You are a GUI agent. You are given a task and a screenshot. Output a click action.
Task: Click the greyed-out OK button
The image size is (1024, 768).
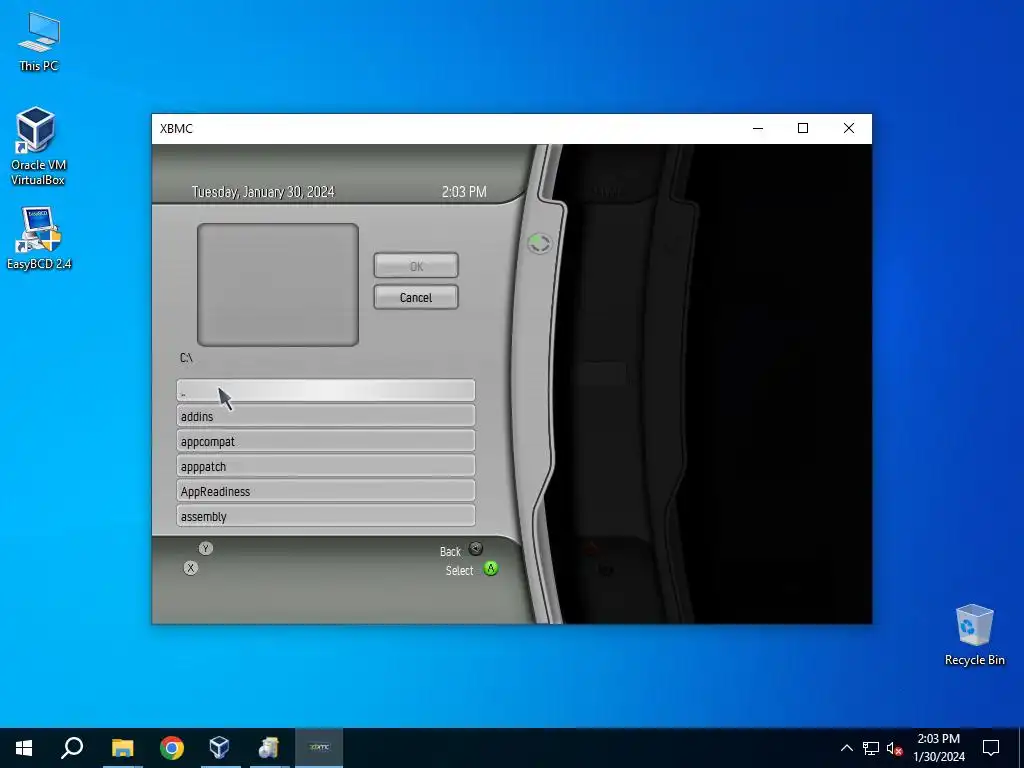click(416, 266)
